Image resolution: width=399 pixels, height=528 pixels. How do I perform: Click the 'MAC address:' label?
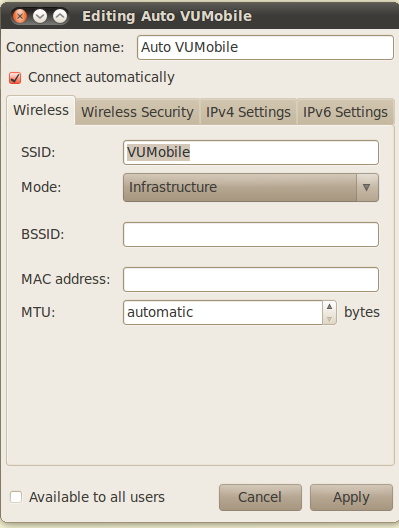coord(66,279)
